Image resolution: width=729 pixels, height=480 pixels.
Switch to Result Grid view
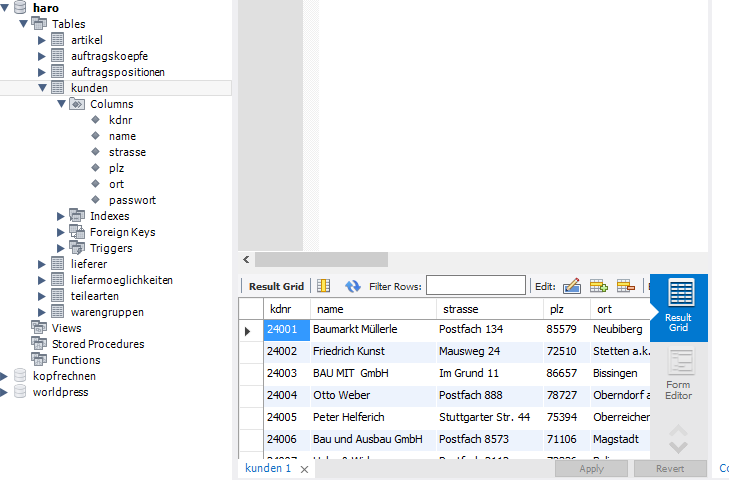[679, 307]
